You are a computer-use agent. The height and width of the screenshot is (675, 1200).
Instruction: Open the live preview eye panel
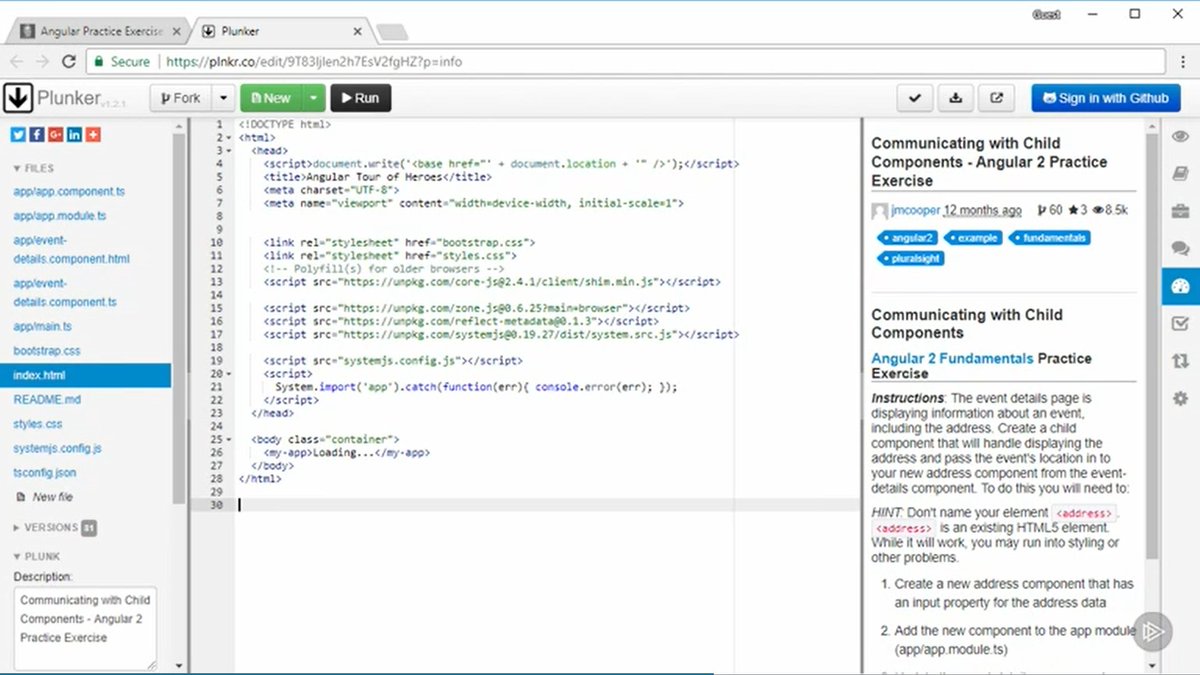coord(1180,136)
